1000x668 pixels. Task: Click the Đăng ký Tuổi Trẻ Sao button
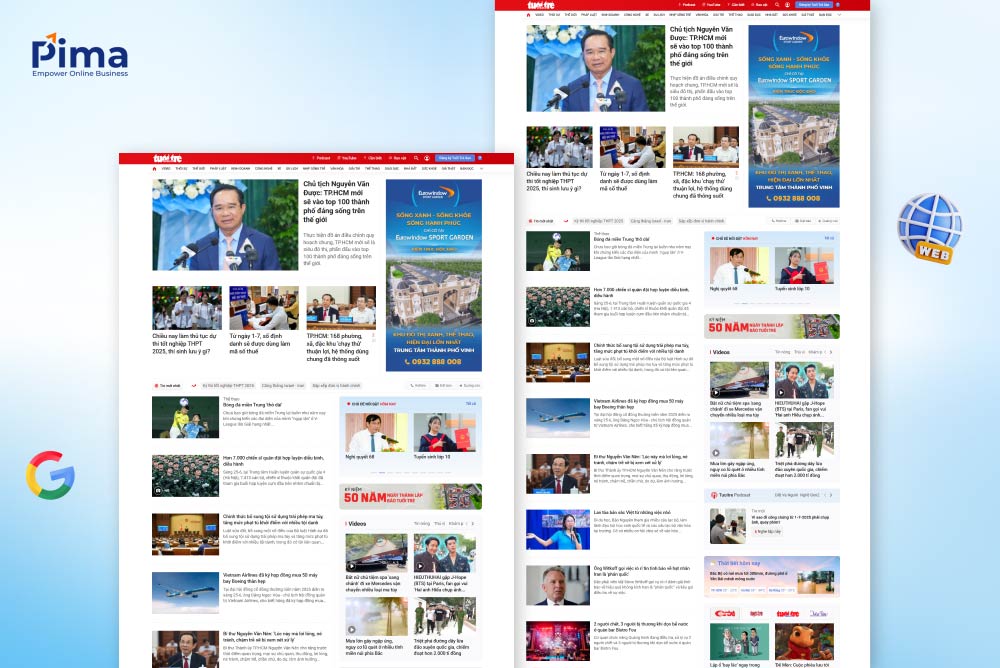click(x=456, y=158)
